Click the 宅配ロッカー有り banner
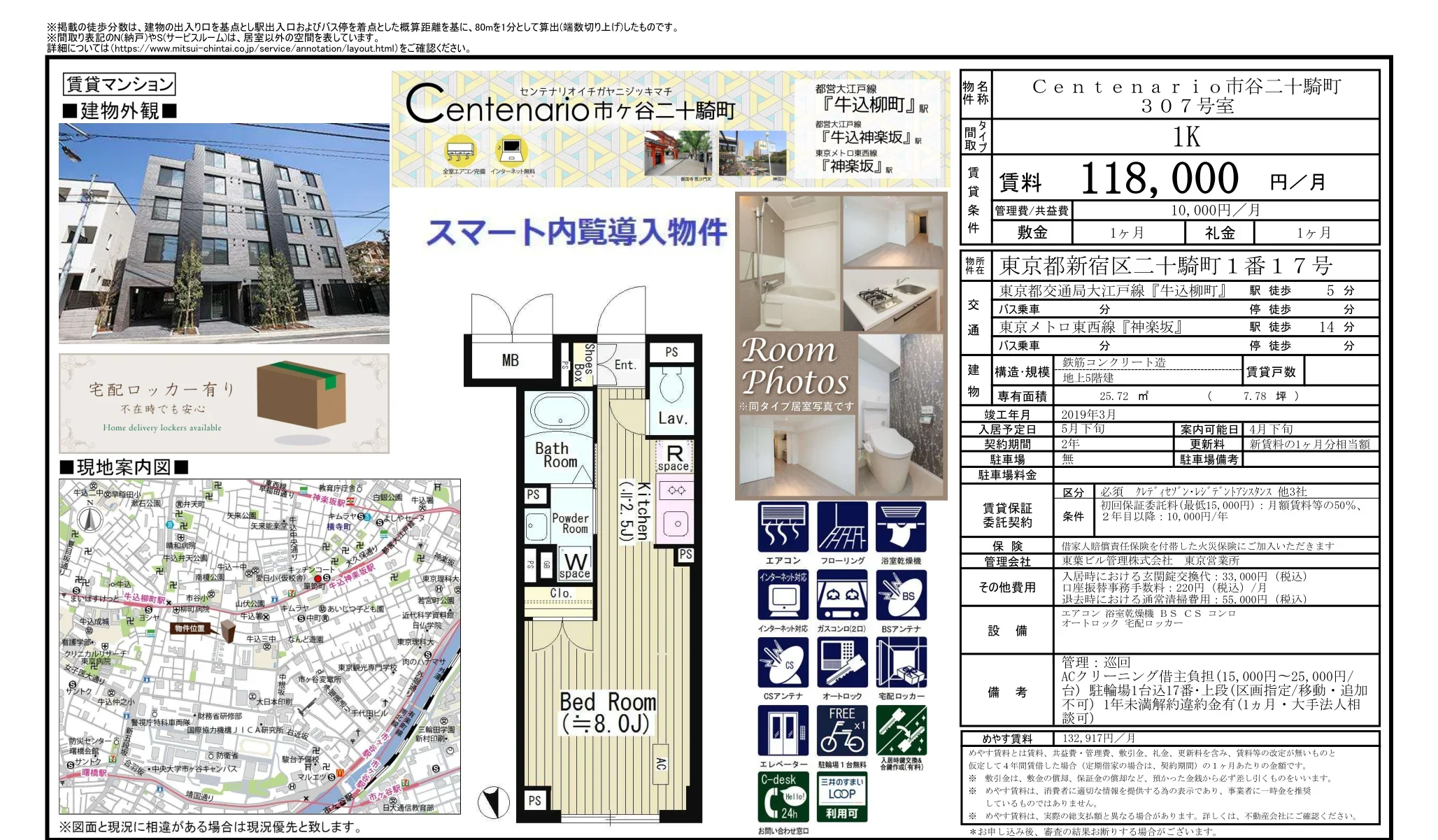The height and width of the screenshot is (840, 1438). [x=224, y=404]
